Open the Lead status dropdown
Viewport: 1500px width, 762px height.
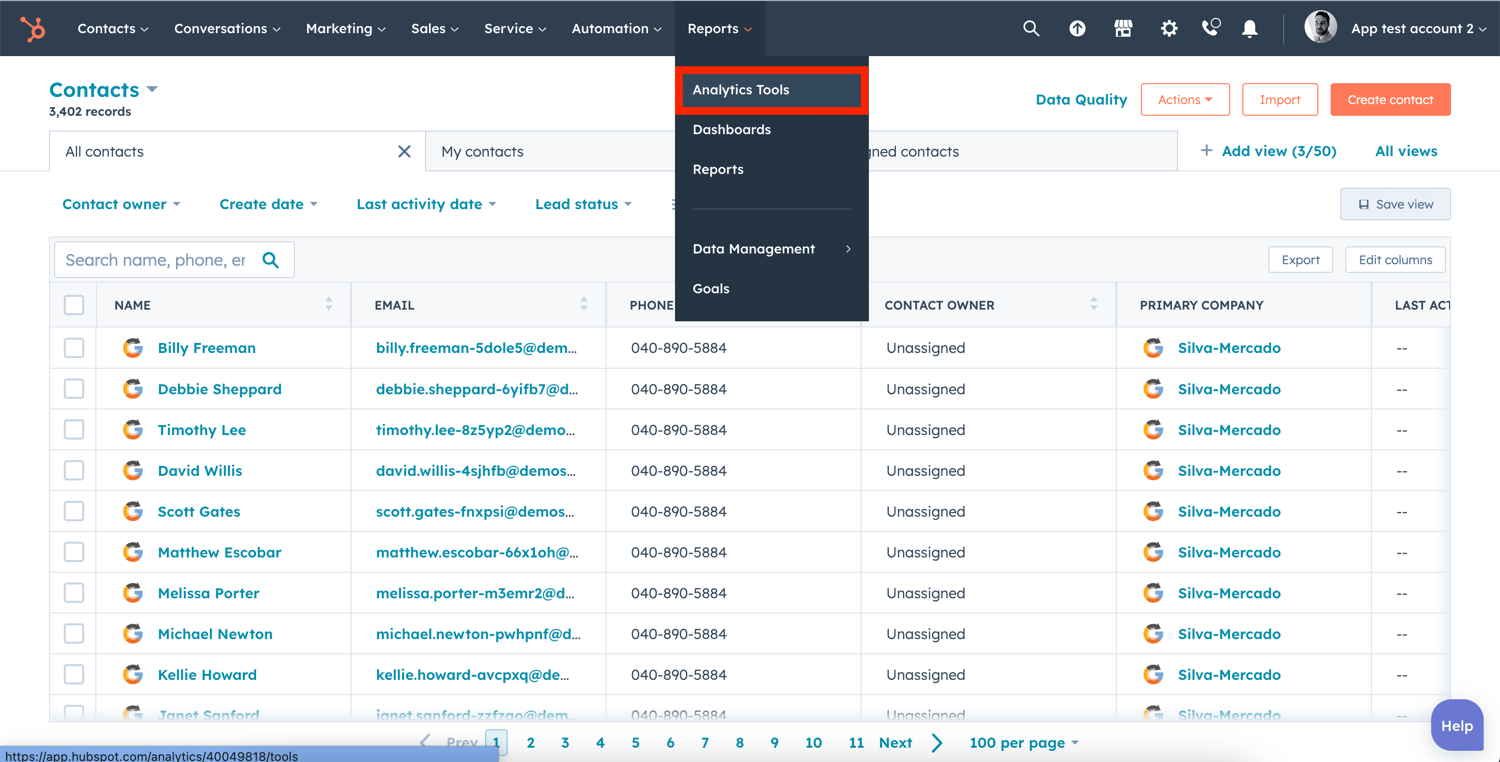[582, 204]
